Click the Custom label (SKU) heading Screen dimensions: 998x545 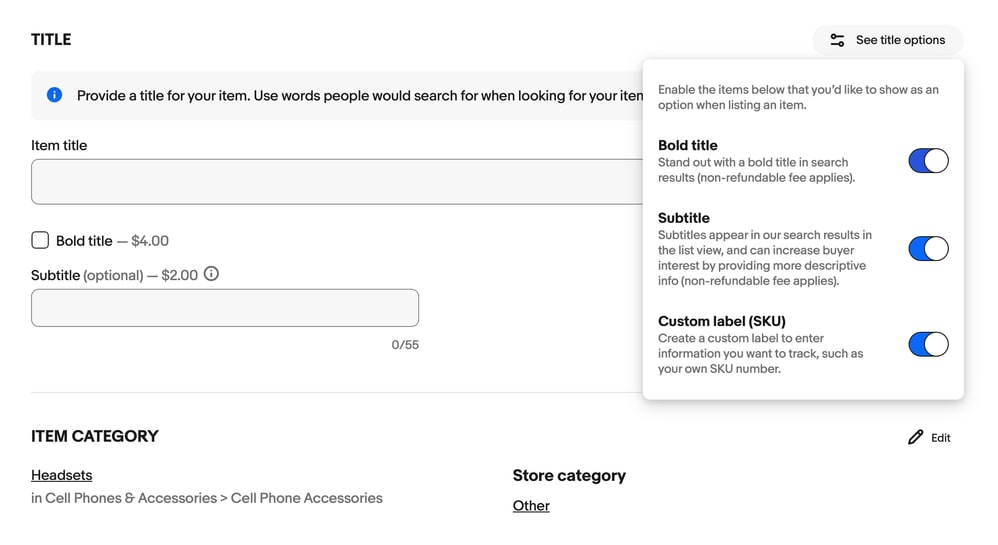point(722,321)
